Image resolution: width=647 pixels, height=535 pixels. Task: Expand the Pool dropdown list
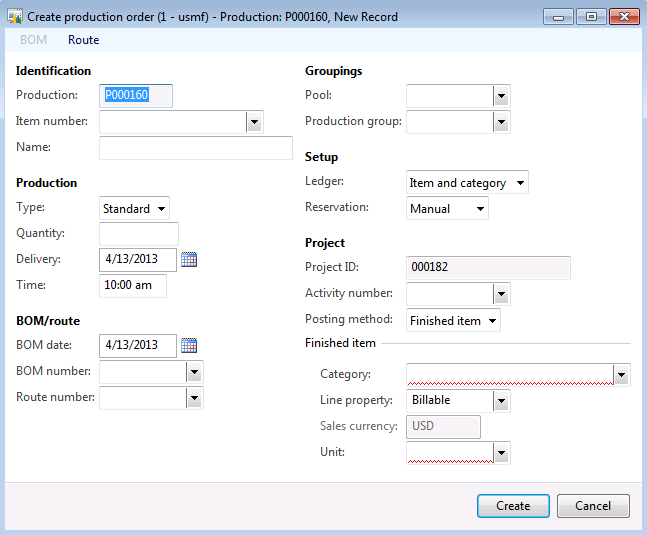pos(501,96)
